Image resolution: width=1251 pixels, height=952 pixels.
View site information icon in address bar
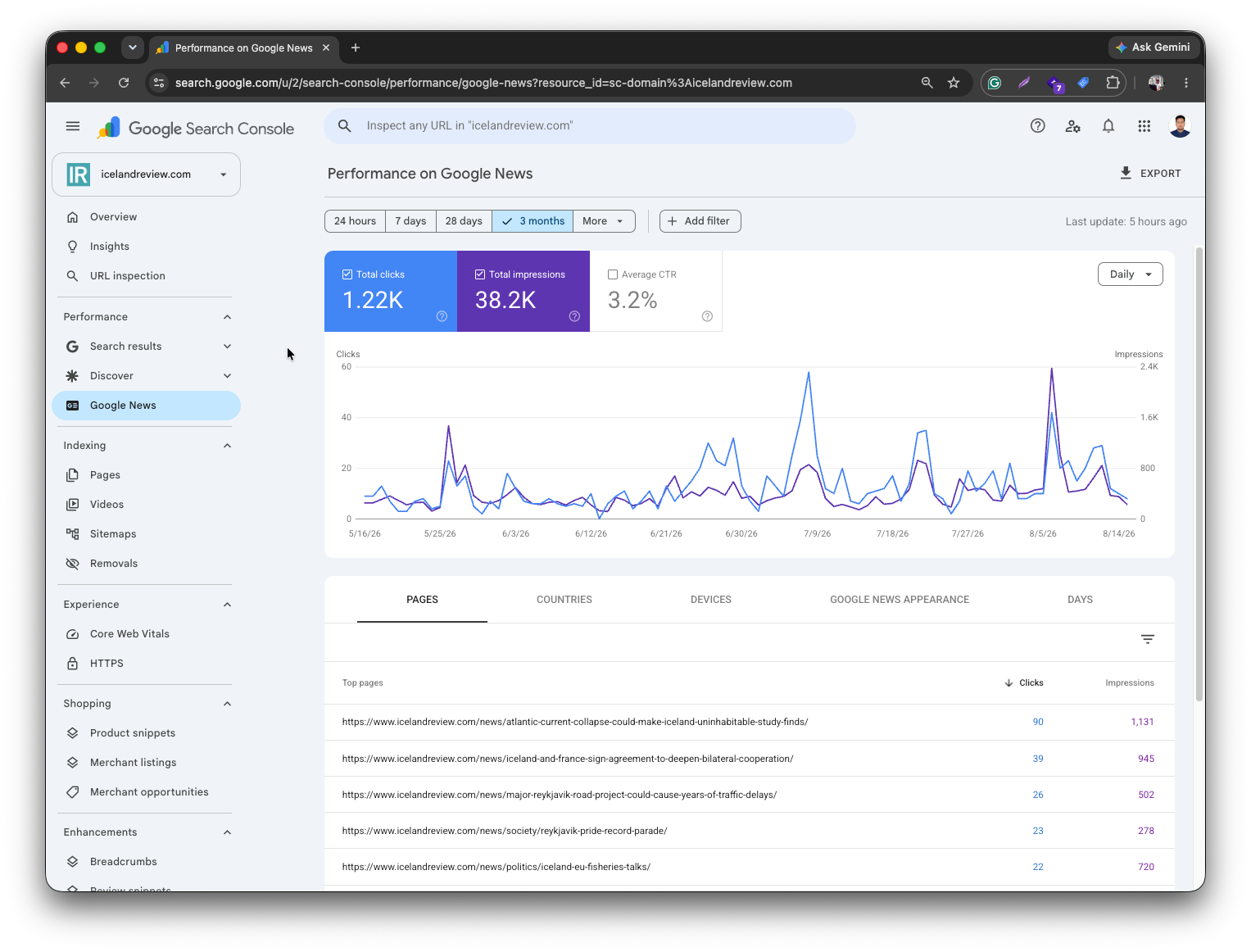tap(160, 83)
